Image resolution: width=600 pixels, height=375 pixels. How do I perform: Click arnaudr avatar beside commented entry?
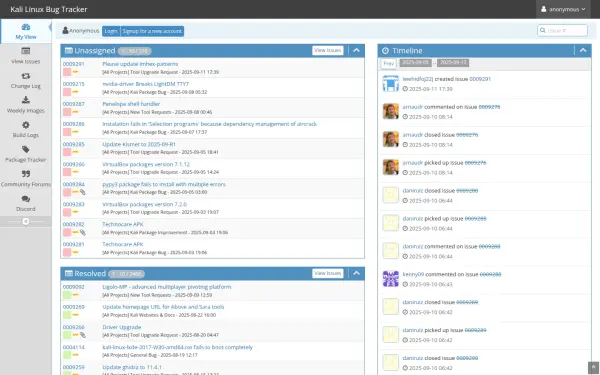point(391,111)
